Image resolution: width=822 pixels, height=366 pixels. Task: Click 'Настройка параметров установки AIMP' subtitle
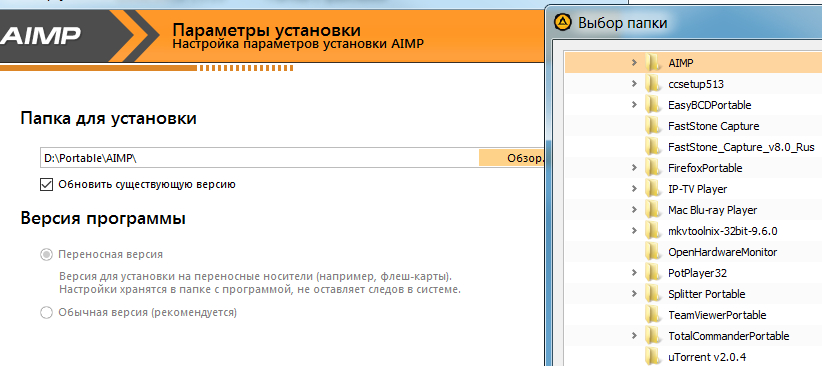298,44
